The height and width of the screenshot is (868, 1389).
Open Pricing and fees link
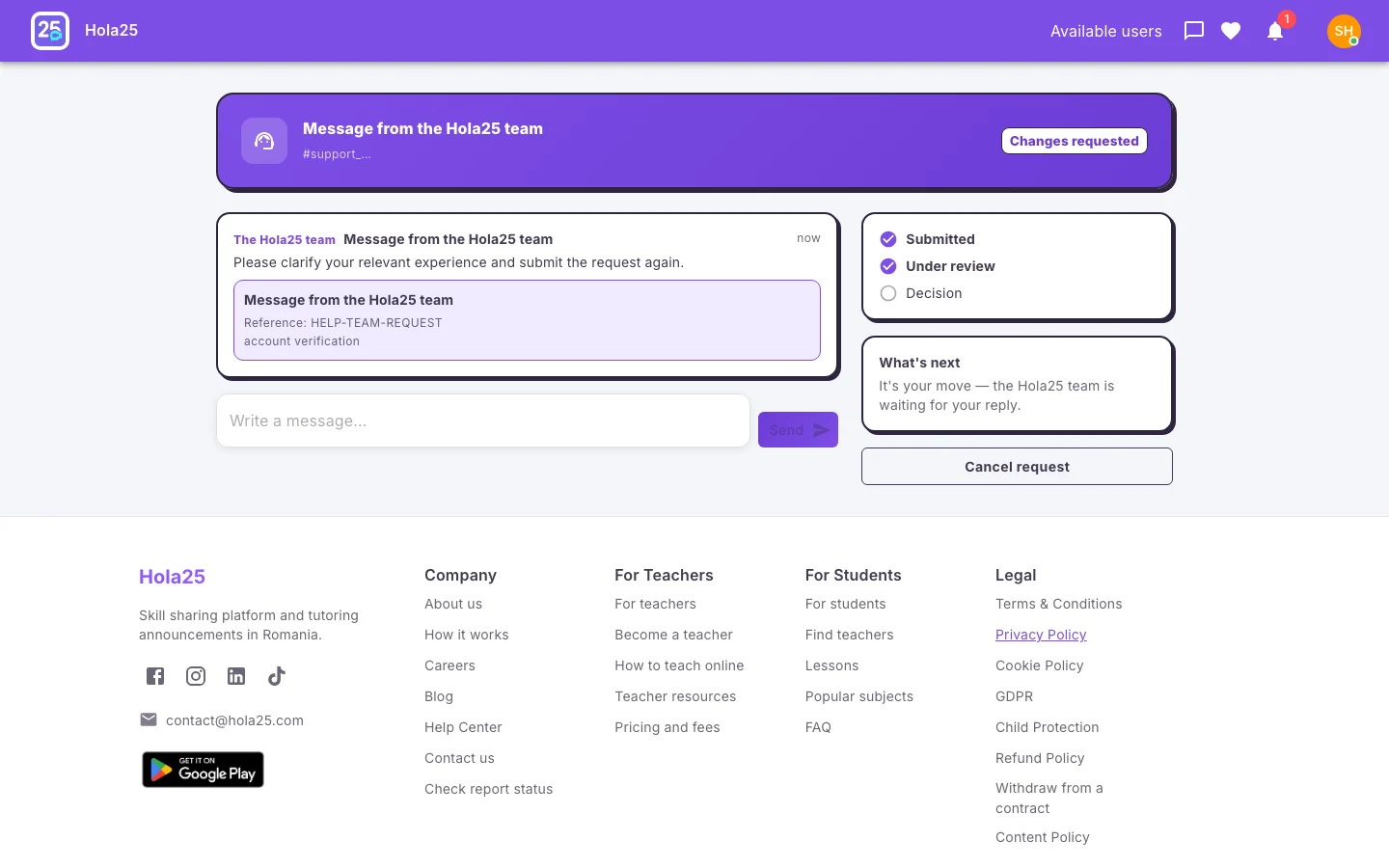(667, 727)
